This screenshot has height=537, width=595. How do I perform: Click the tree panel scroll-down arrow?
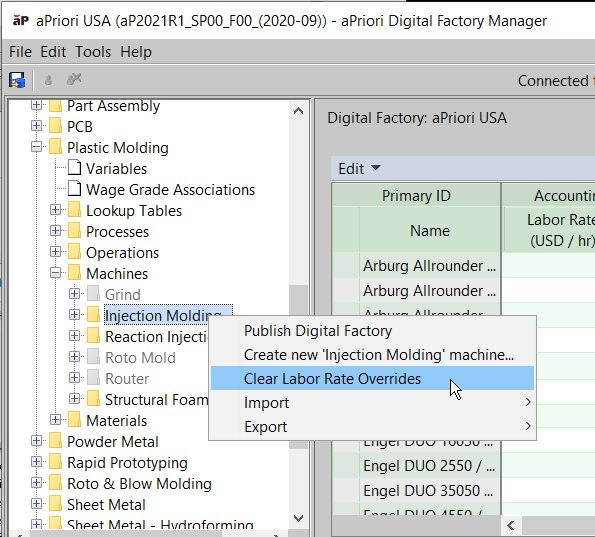pyautogui.click(x=299, y=518)
